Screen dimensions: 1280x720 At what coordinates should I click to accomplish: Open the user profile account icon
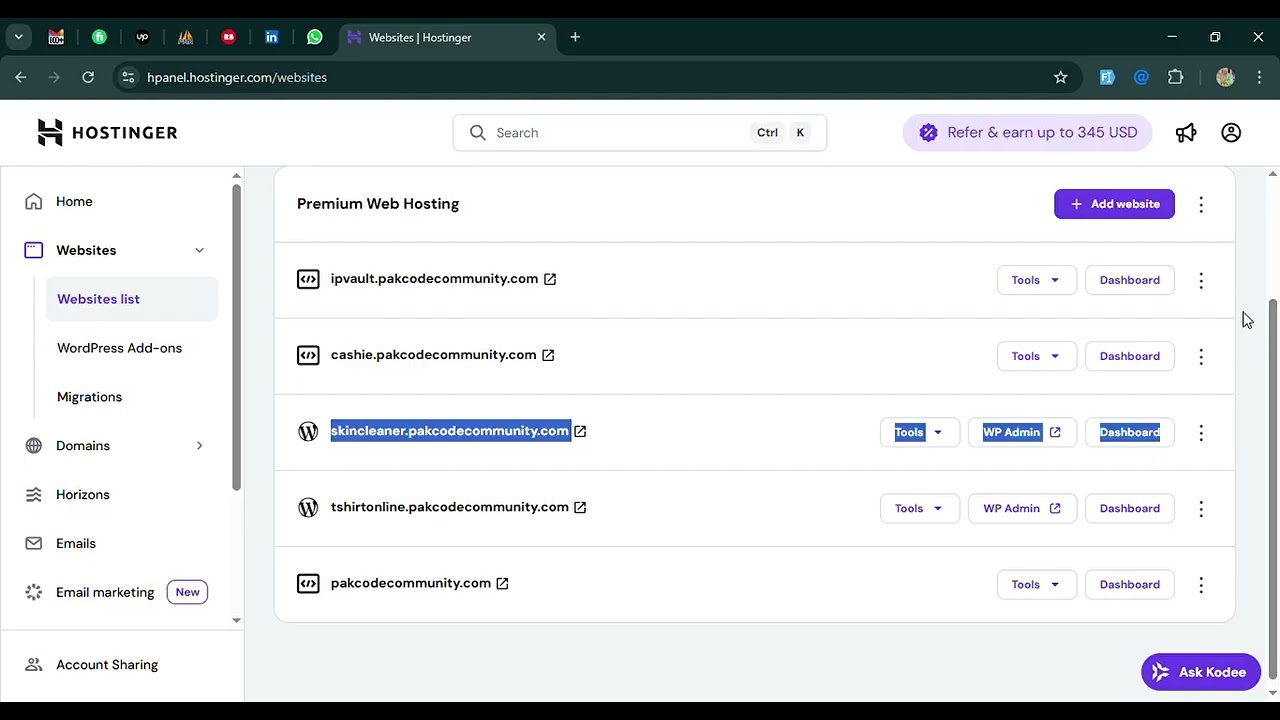tap(1231, 133)
